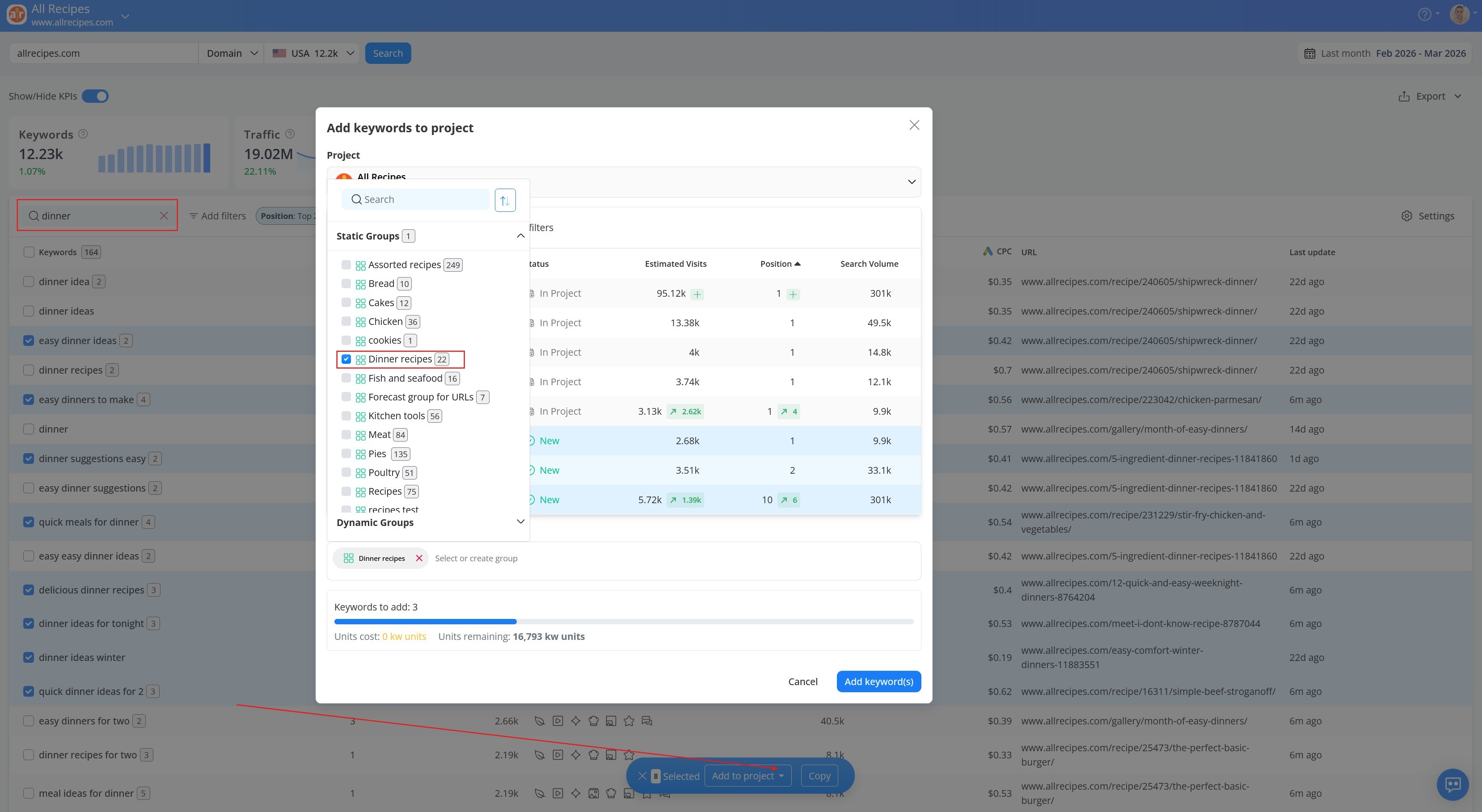Image resolution: width=1482 pixels, height=812 pixels.
Task: Click the Google Ads CPC column icon
Action: click(987, 251)
